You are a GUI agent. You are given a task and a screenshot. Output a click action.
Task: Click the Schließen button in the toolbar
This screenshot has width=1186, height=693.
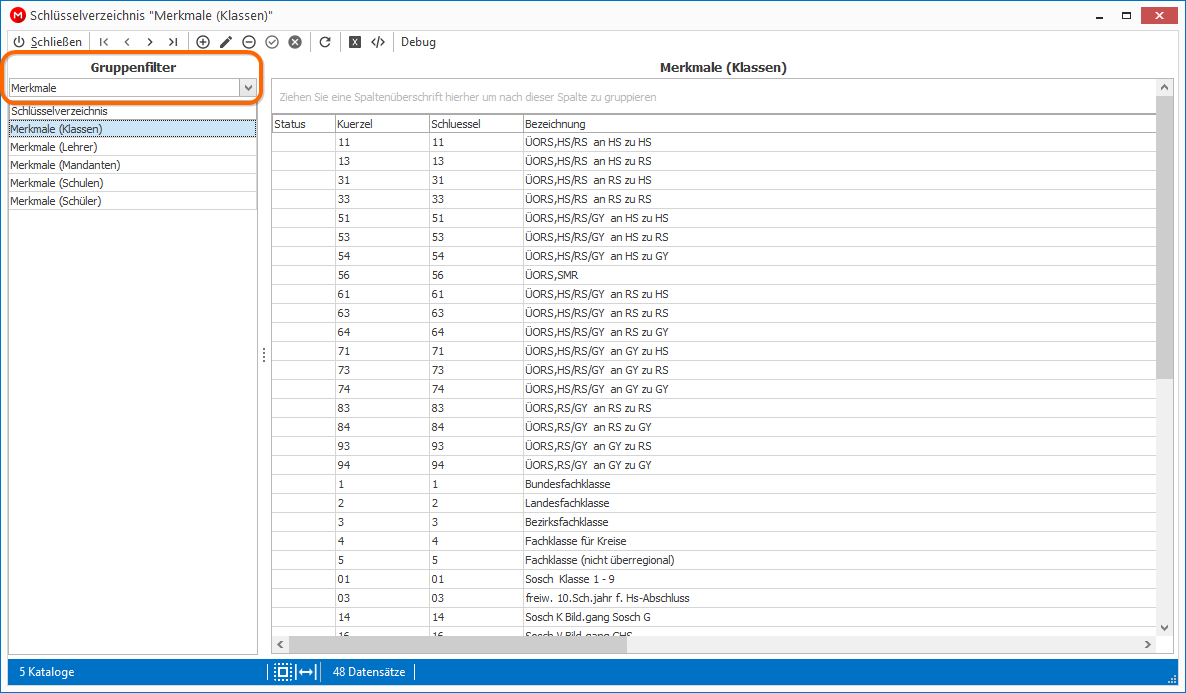(47, 42)
